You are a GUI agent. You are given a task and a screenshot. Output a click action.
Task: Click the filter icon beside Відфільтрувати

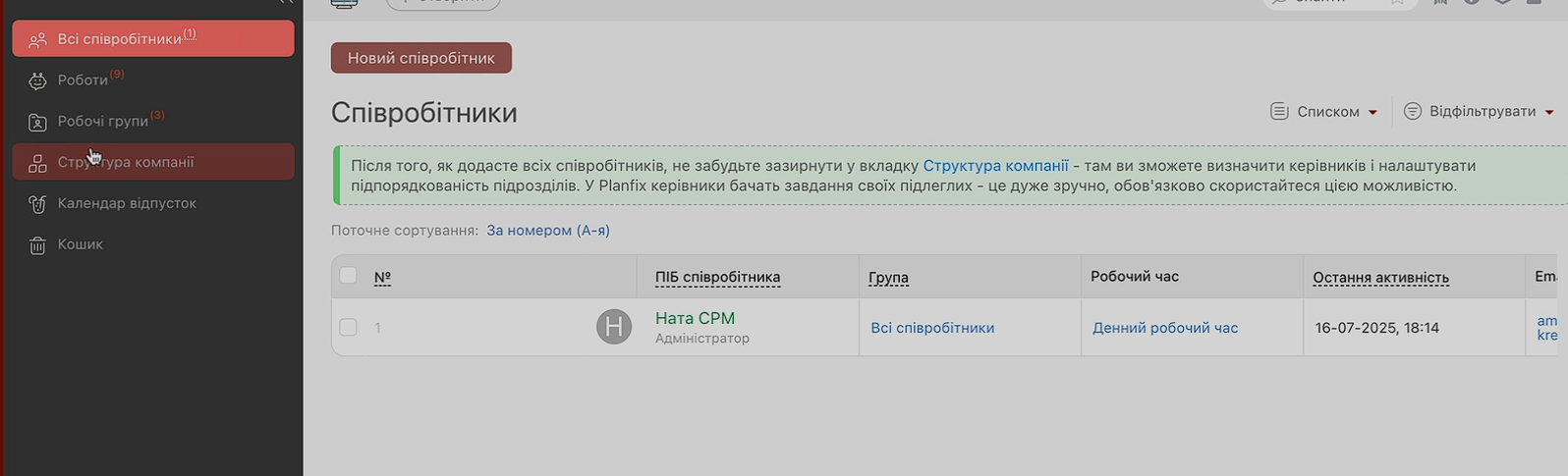(1412, 112)
